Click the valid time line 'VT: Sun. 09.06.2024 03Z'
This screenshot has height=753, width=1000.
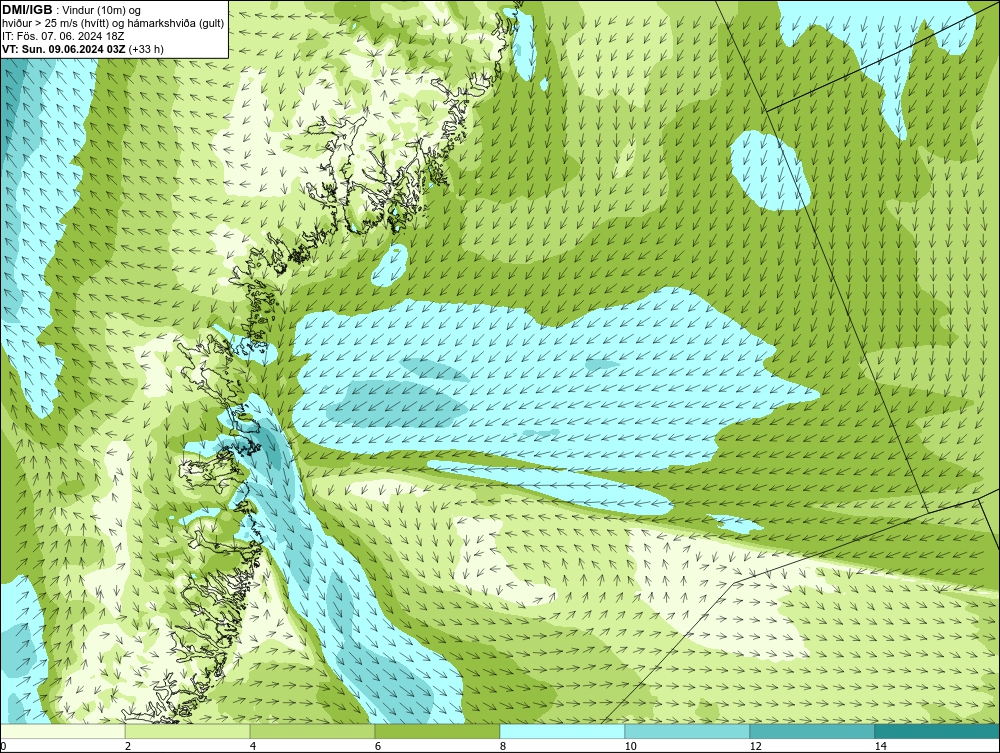tap(65, 49)
